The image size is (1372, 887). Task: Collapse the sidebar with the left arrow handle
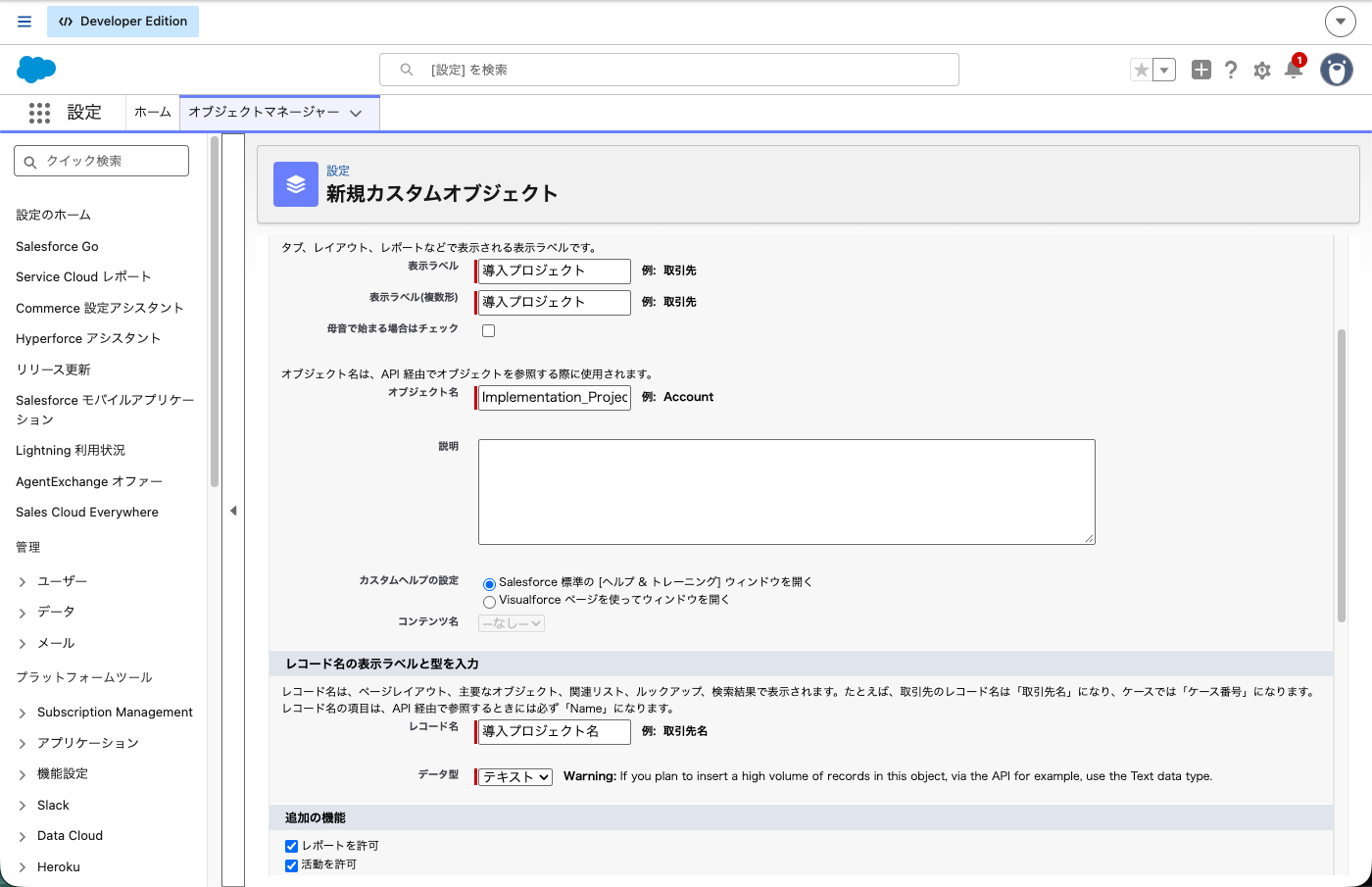[x=233, y=511]
